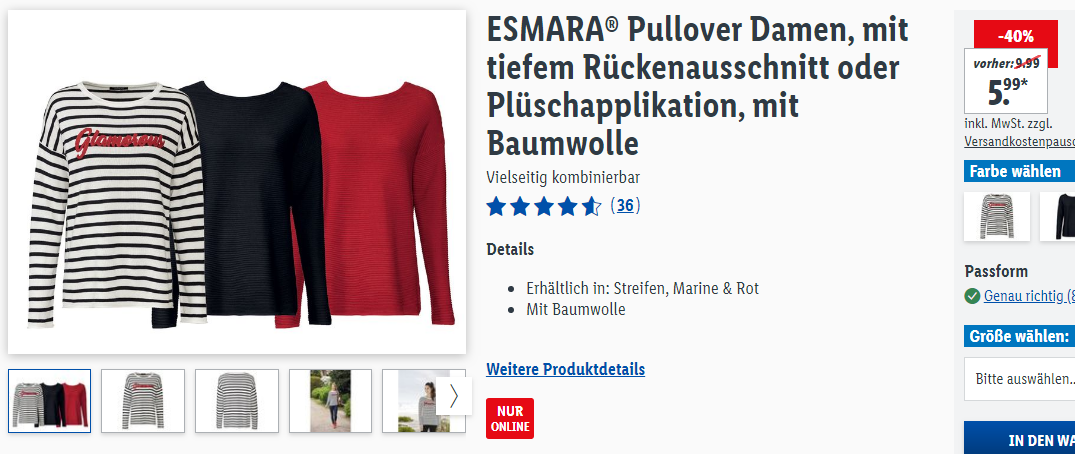The height and width of the screenshot is (454, 1075).
Task: Click the green Passform checkmark icon
Action: pyautogui.click(x=971, y=296)
